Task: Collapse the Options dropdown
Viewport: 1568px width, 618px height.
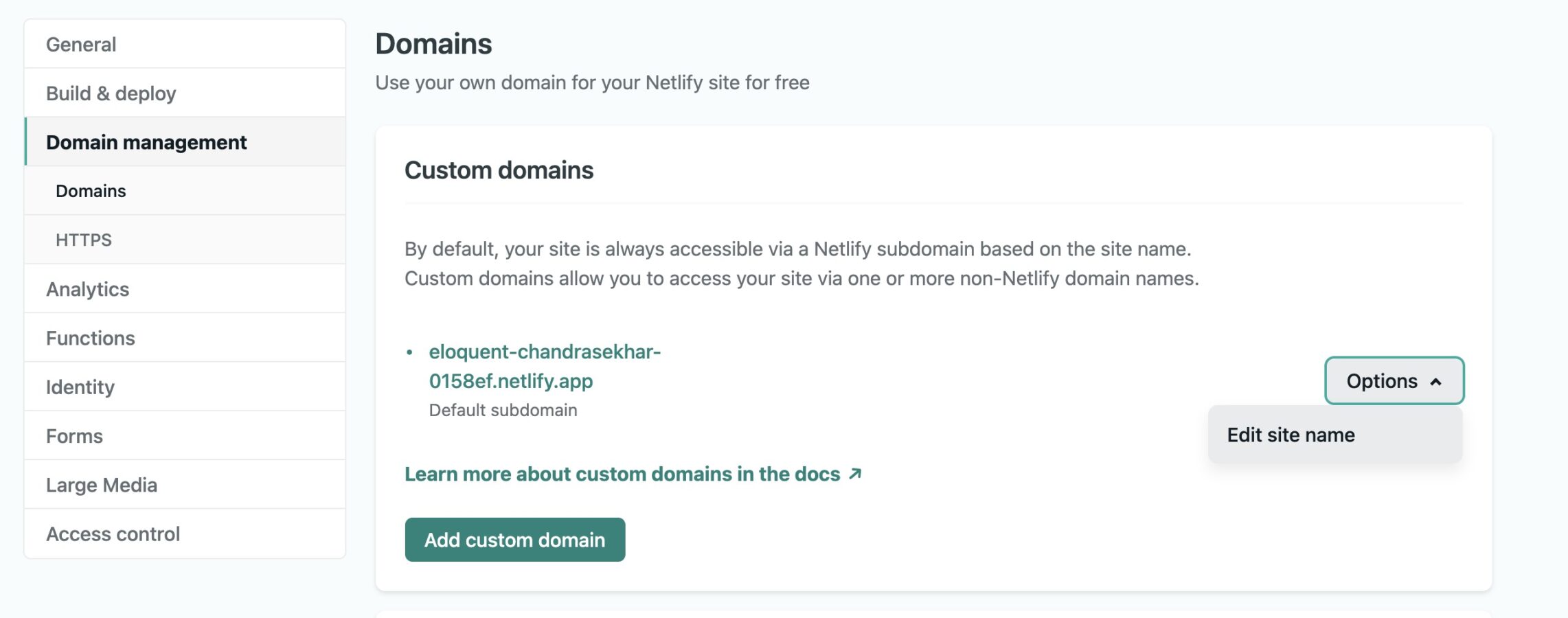Action: [1380, 381]
